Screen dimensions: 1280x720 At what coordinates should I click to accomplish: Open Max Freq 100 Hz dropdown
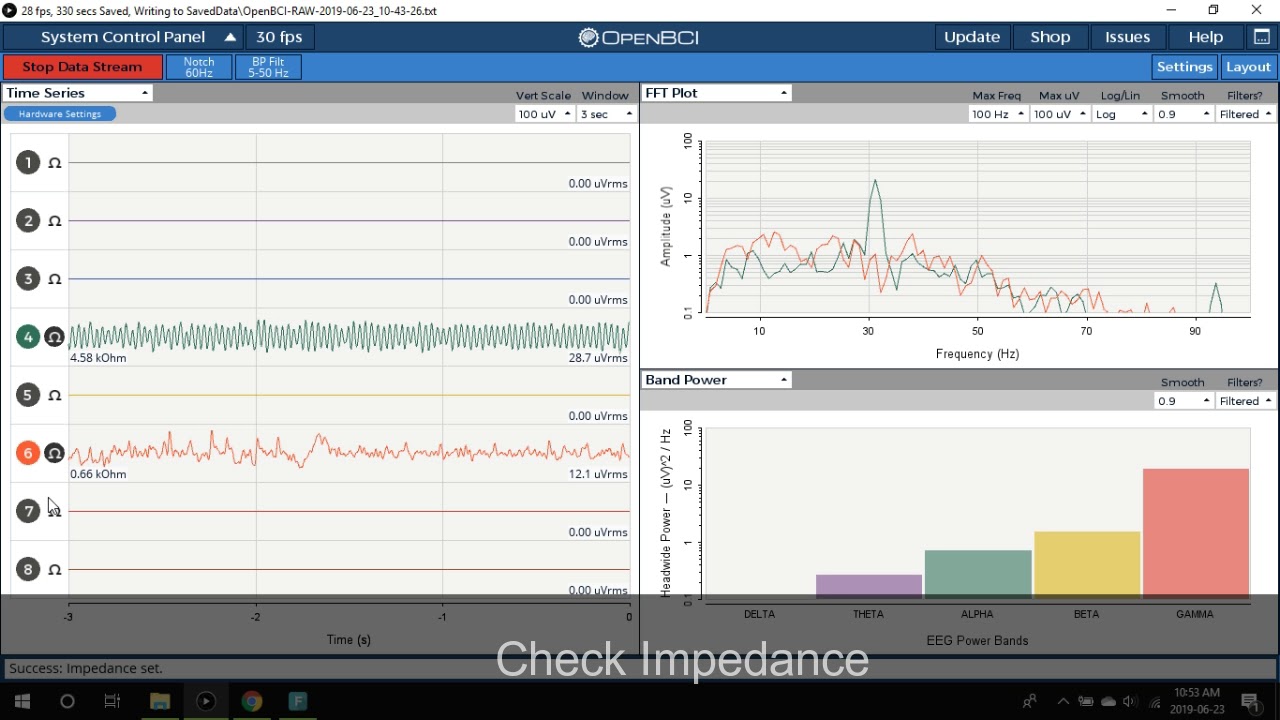coord(997,114)
